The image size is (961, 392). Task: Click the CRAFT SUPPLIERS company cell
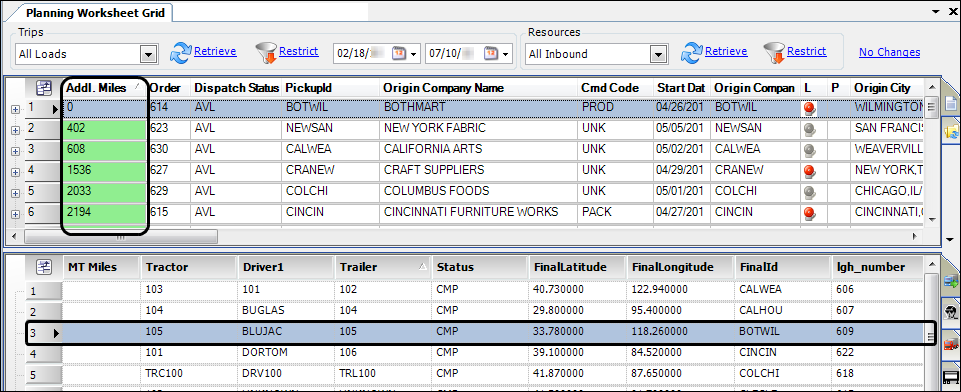tap(479, 171)
